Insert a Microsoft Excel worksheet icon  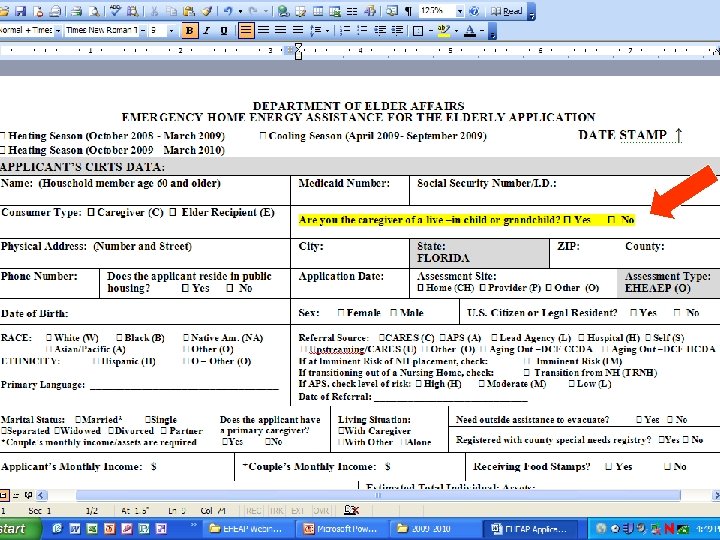[335, 11]
